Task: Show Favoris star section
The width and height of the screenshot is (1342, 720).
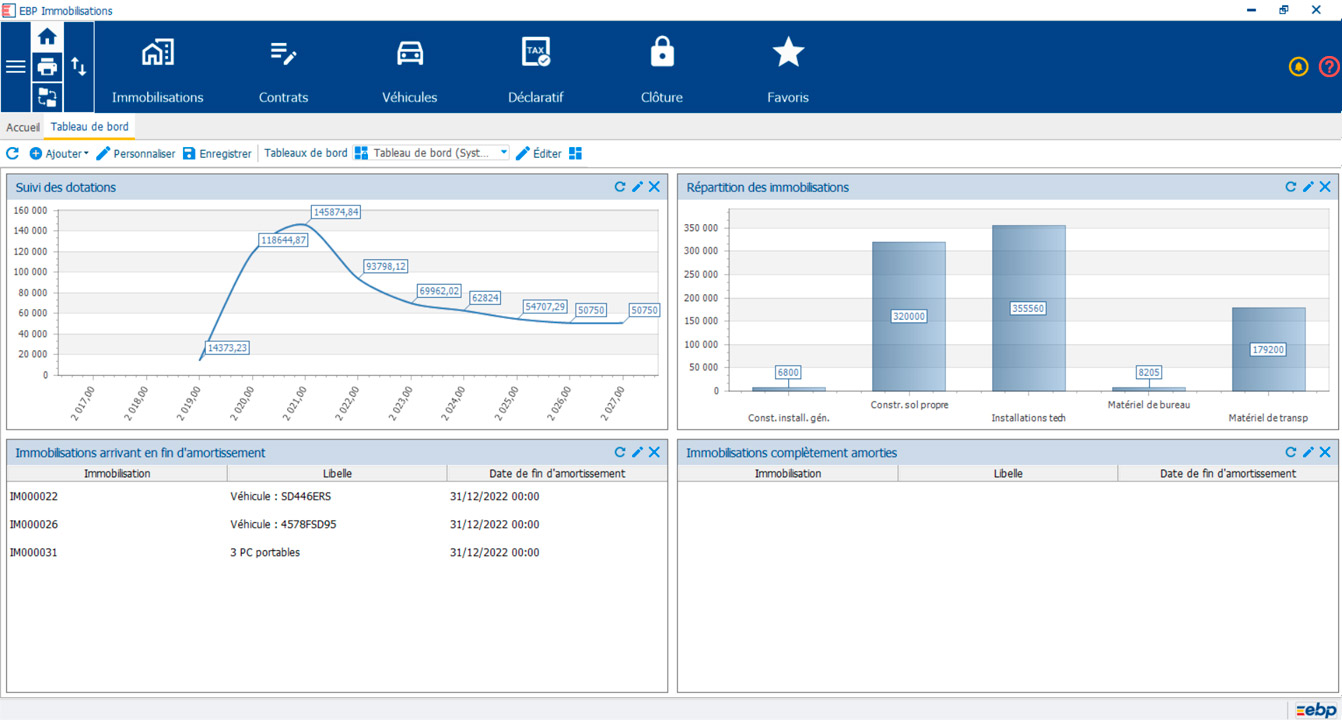Action: [788, 70]
